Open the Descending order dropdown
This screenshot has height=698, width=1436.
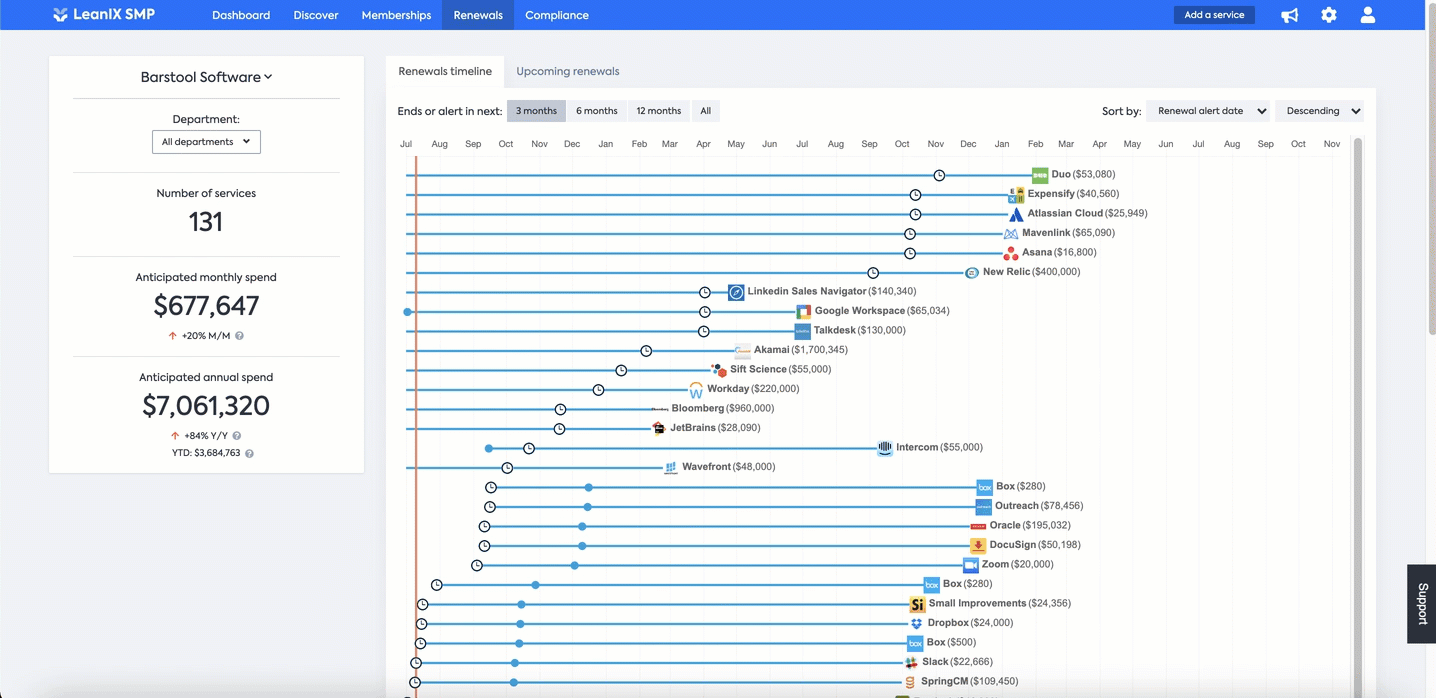tap(1319, 111)
